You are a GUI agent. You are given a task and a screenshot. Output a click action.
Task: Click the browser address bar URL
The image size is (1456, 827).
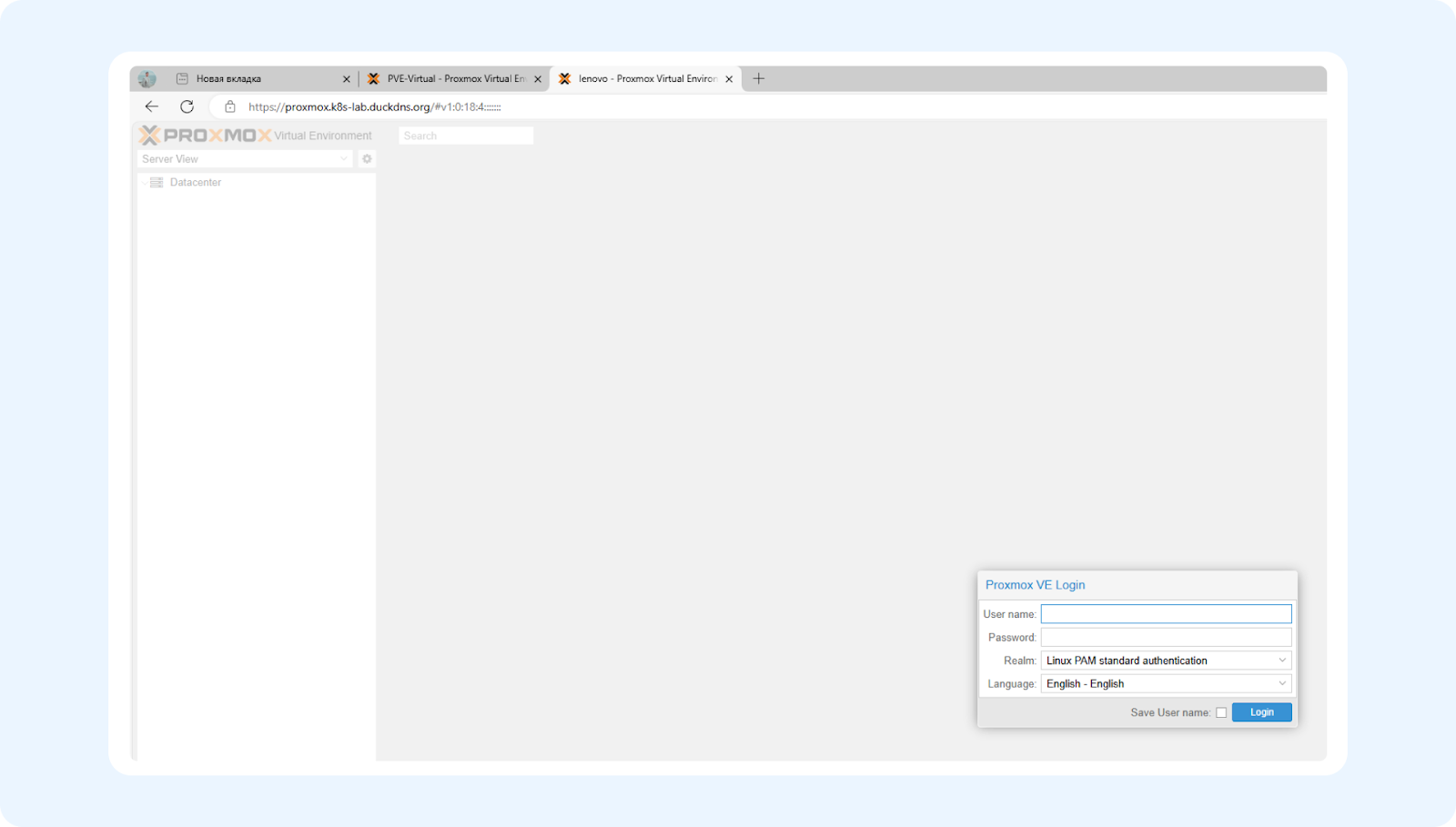[x=375, y=106]
